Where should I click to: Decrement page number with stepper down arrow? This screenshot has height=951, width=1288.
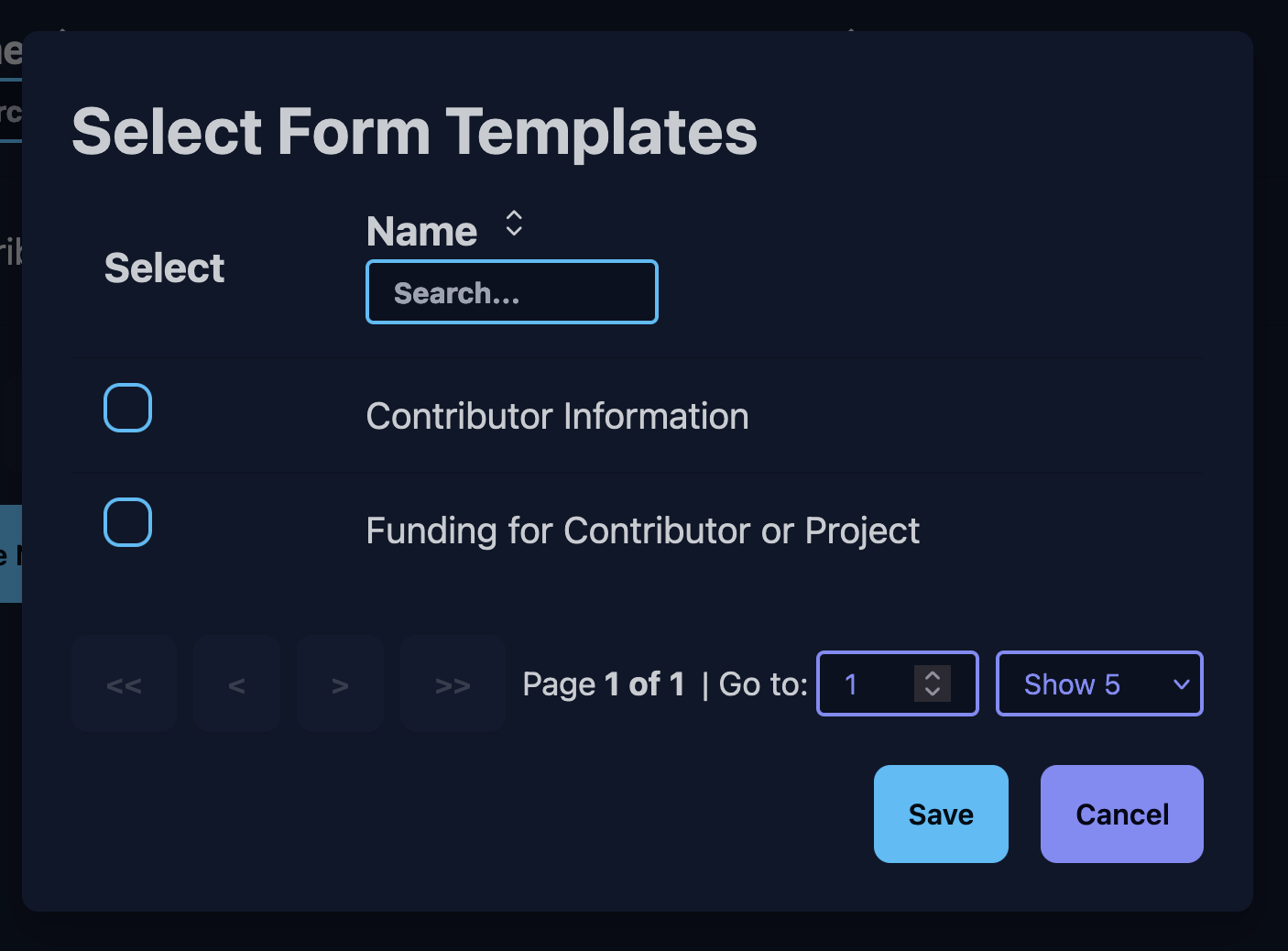[933, 692]
